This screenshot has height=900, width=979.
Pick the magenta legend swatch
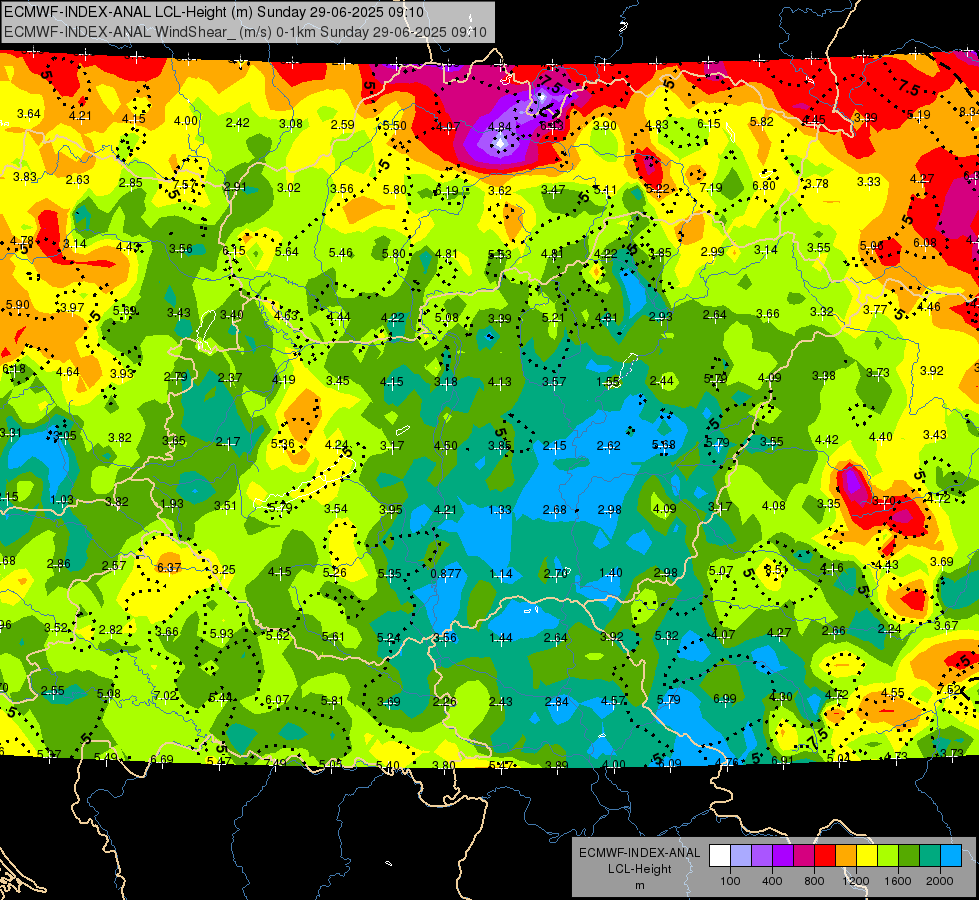(x=804, y=856)
